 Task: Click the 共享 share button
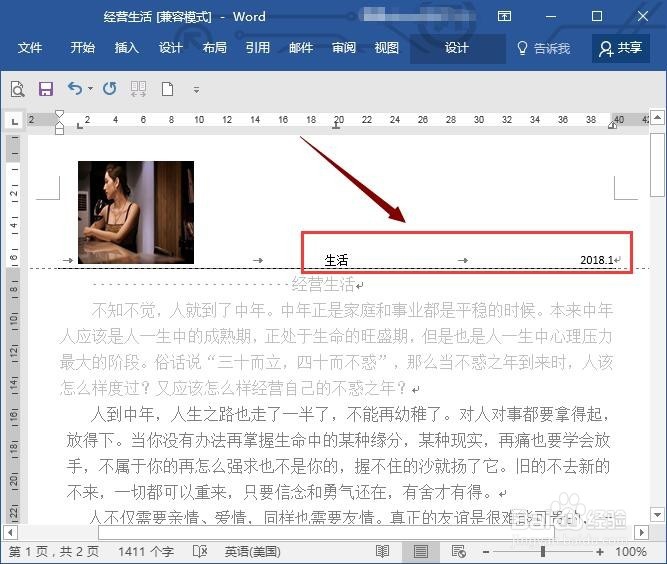(620, 48)
